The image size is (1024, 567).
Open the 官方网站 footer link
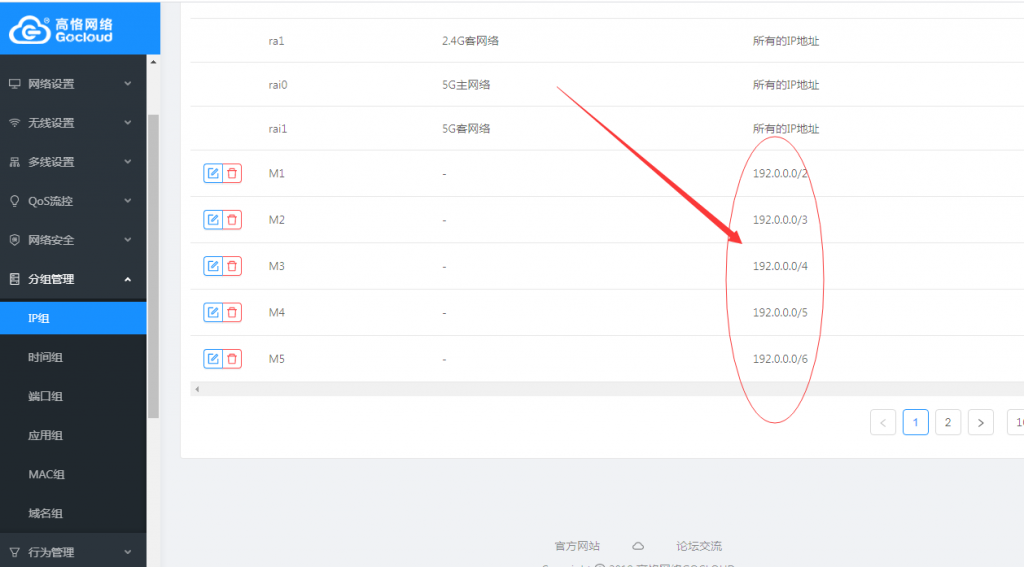(x=577, y=546)
